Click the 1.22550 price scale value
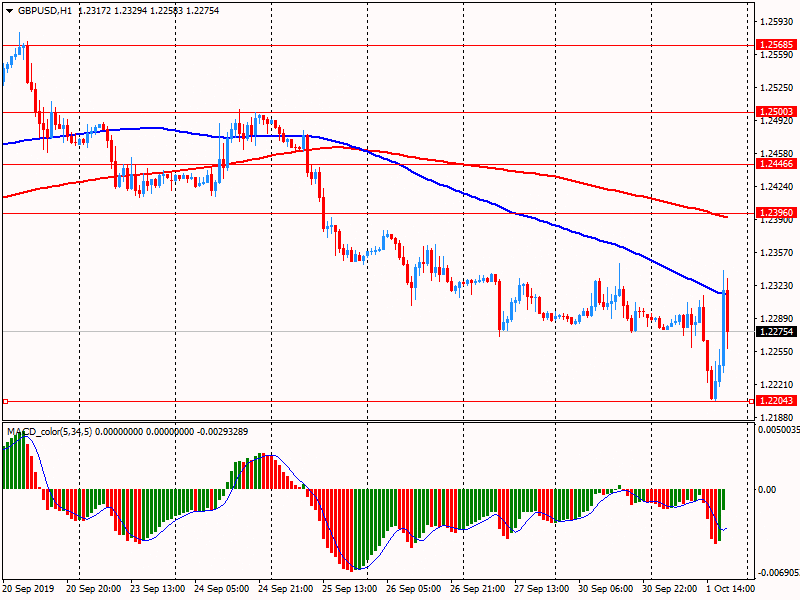800x600 pixels. [777, 352]
